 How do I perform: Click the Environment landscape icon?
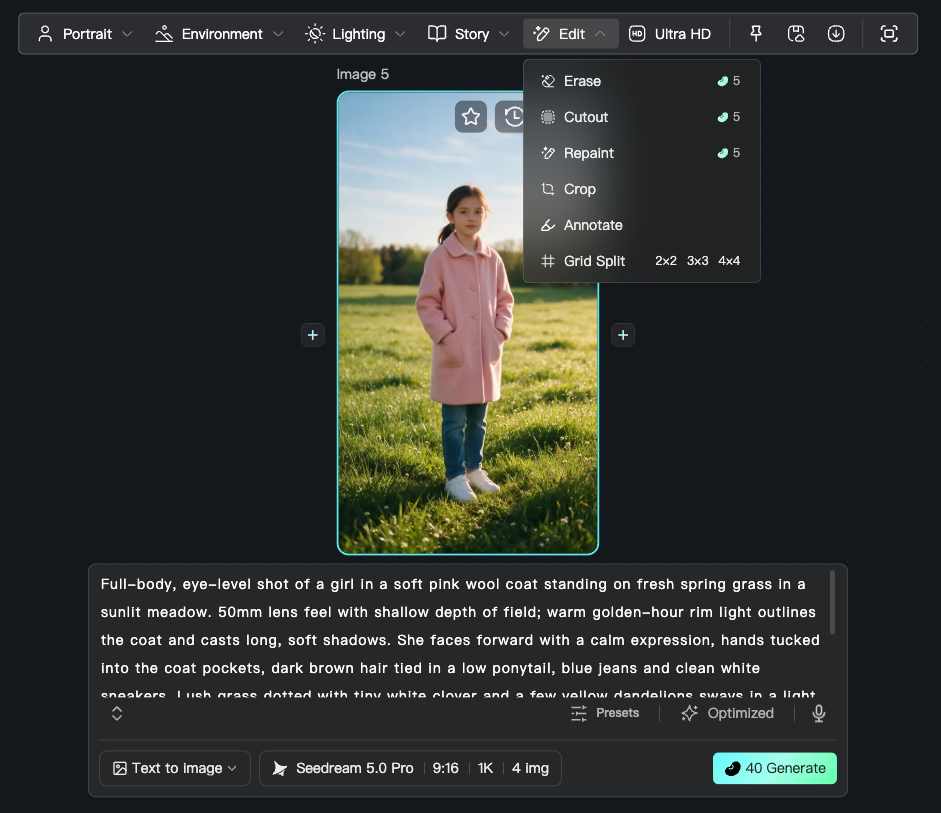click(164, 34)
